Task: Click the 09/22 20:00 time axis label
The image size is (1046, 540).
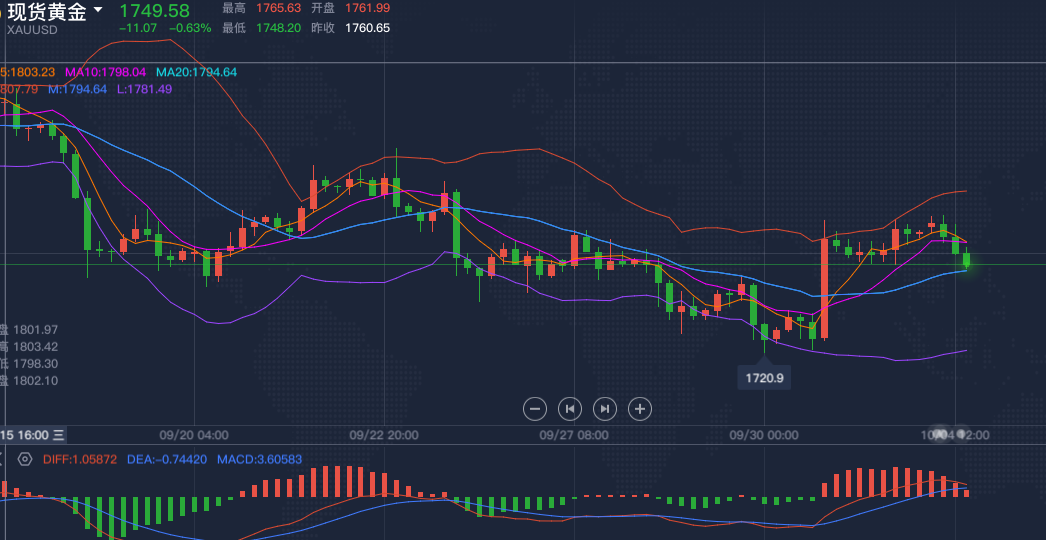Action: point(383,435)
